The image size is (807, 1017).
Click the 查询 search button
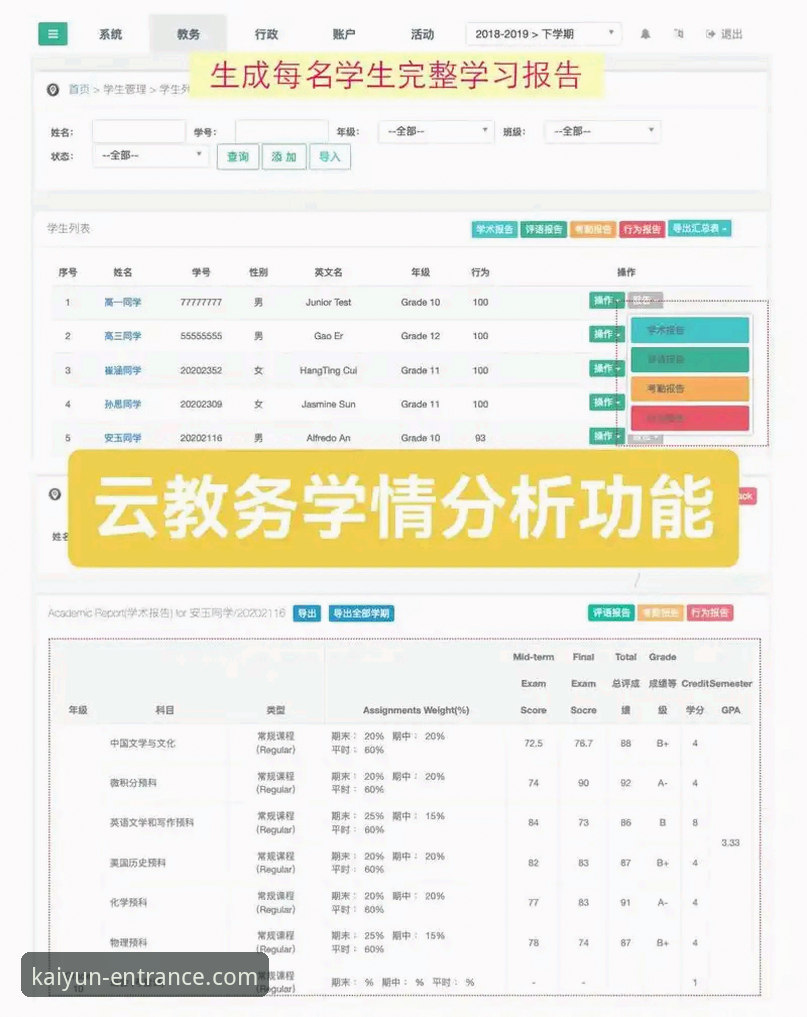click(237, 157)
